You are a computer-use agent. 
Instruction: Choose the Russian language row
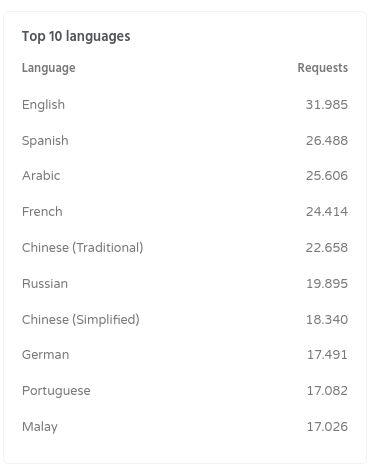(185, 284)
